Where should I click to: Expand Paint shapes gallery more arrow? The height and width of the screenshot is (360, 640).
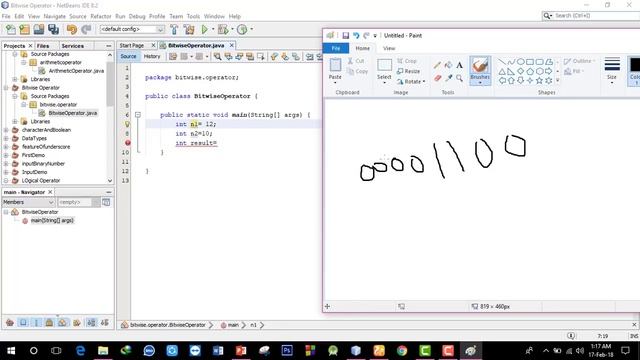tap(558, 80)
